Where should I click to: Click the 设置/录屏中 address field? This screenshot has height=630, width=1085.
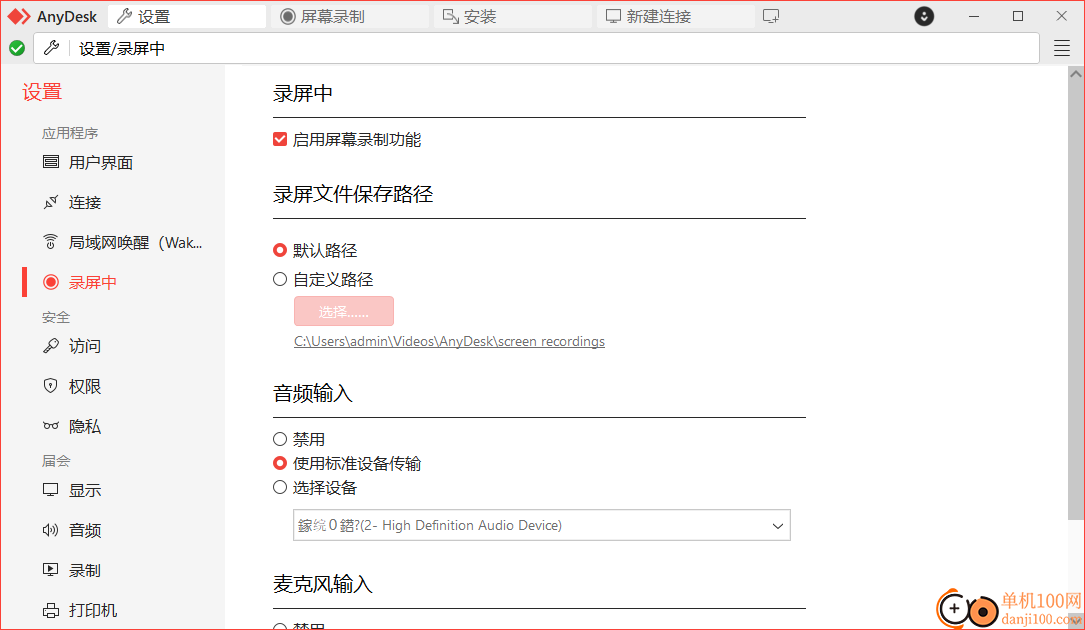(x=536, y=48)
